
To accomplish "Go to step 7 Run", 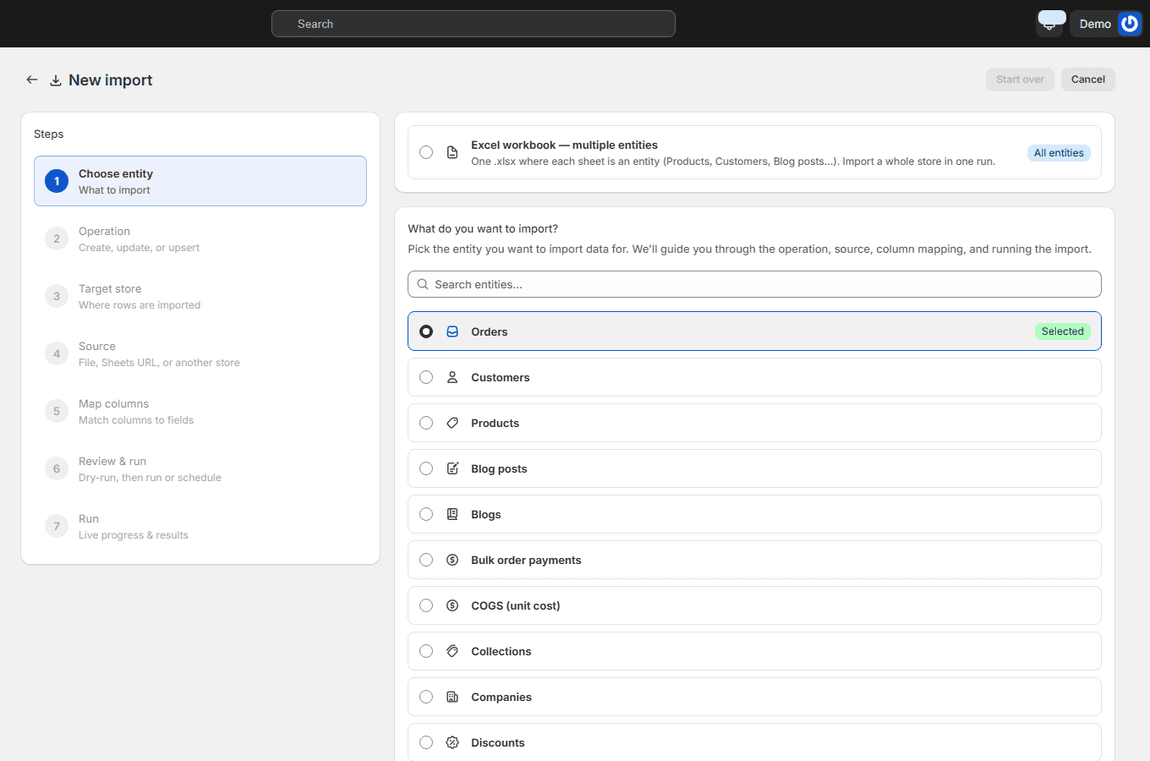I will pos(200,526).
